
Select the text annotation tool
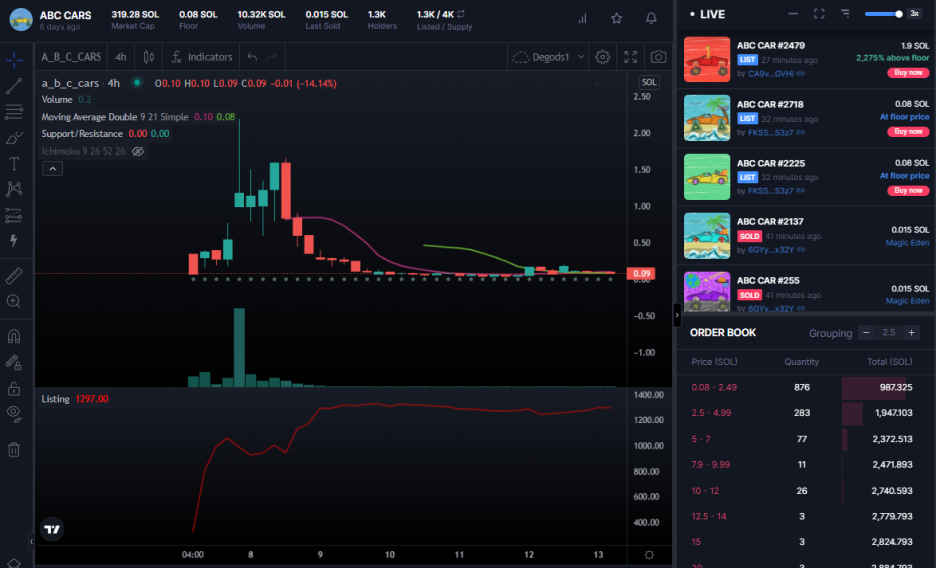point(14,163)
